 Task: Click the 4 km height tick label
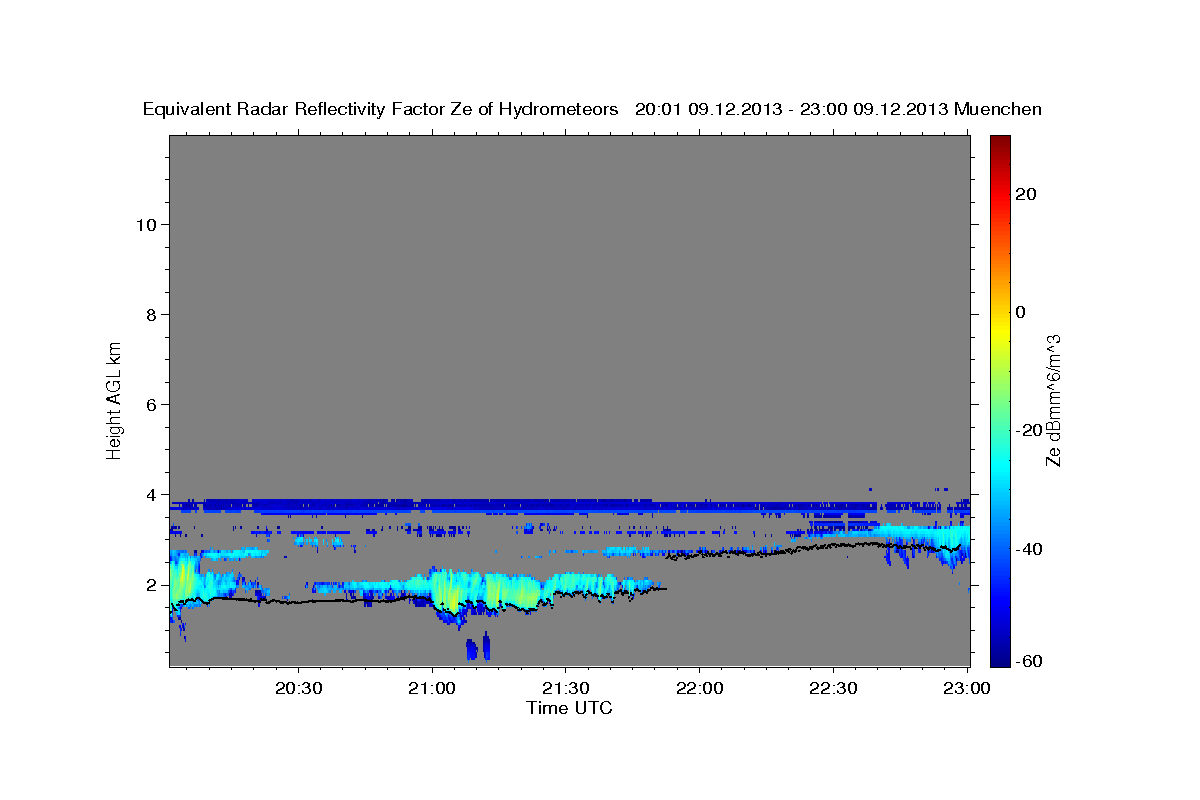(x=152, y=494)
